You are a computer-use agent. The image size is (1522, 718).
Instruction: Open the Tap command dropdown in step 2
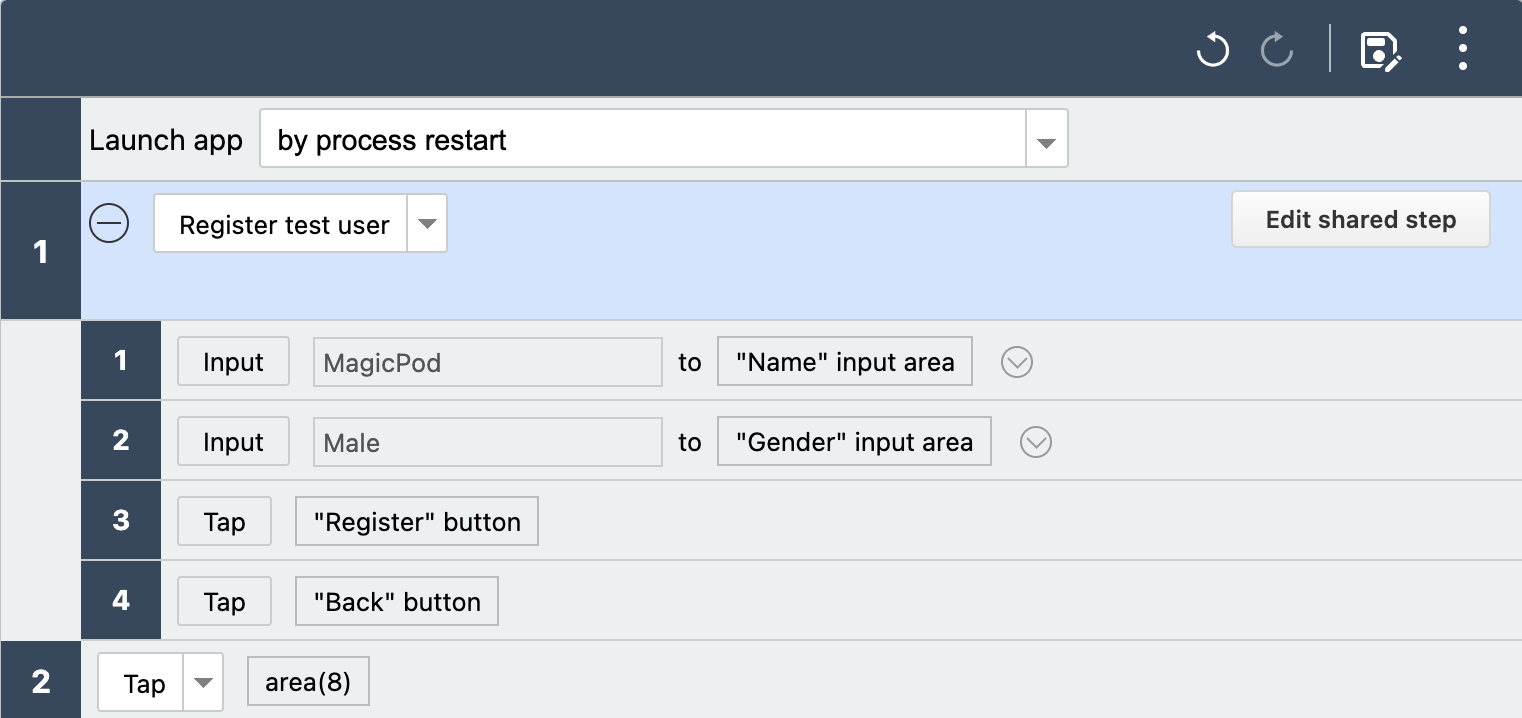pyautogui.click(x=203, y=683)
